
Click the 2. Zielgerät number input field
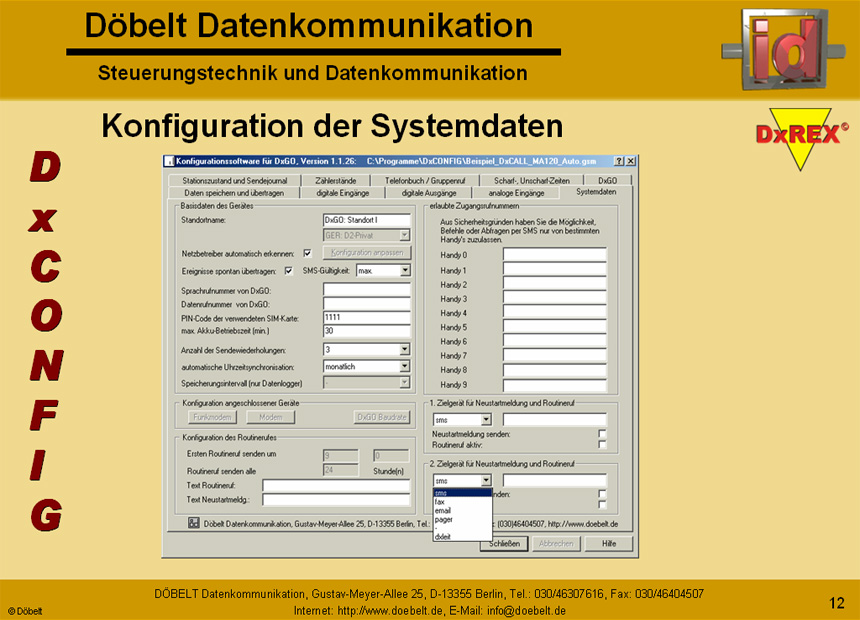point(555,481)
